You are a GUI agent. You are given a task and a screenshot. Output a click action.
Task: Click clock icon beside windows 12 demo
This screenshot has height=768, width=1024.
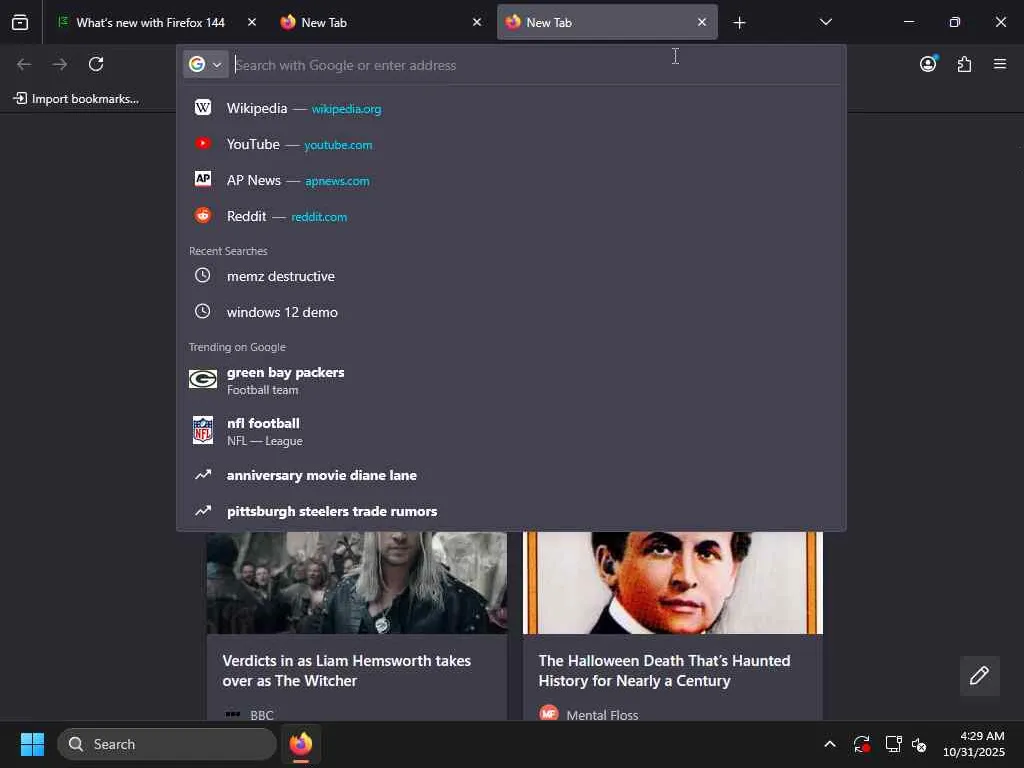[x=203, y=312]
